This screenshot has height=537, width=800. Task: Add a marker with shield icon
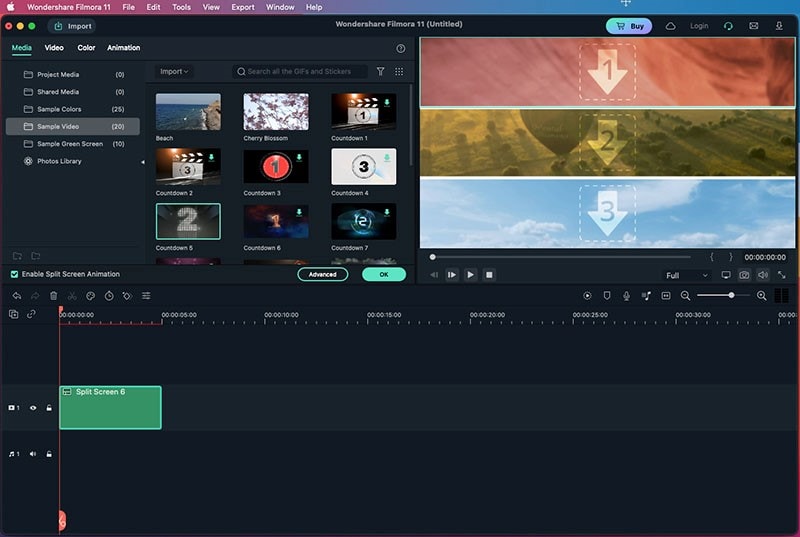pos(607,296)
